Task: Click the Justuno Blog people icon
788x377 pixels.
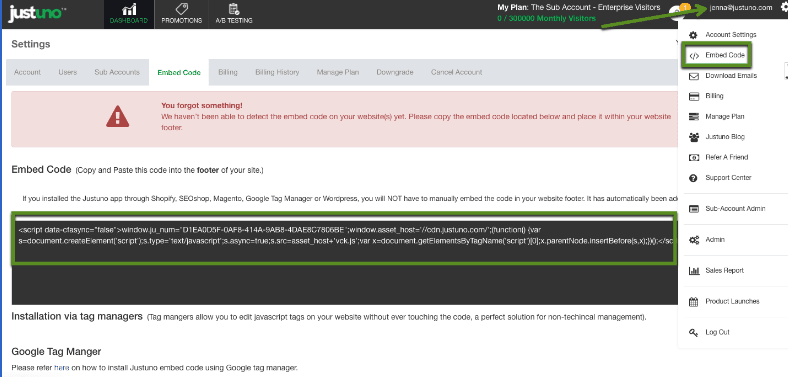Action: (x=694, y=137)
